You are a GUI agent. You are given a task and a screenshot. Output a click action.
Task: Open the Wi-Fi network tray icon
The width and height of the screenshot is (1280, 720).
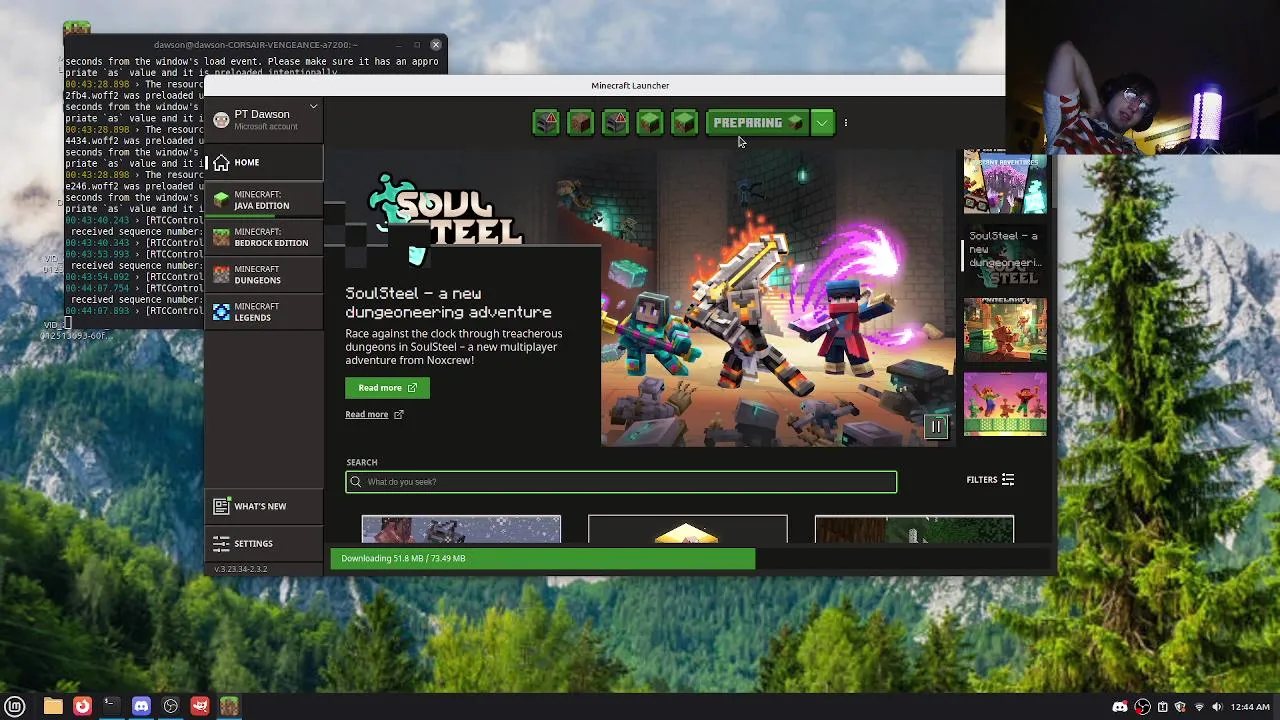coord(1199,707)
